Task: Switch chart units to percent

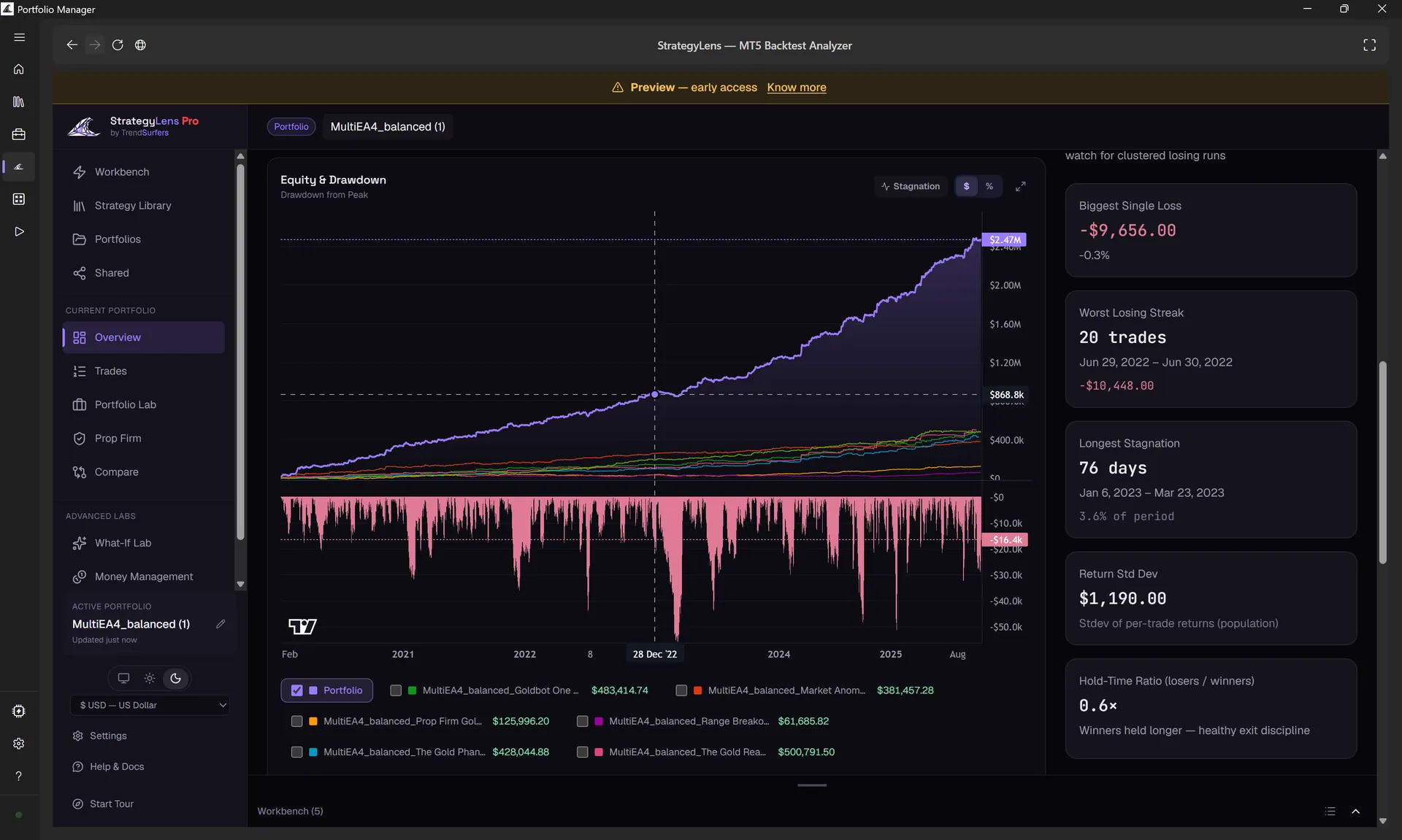Action: coord(989,186)
